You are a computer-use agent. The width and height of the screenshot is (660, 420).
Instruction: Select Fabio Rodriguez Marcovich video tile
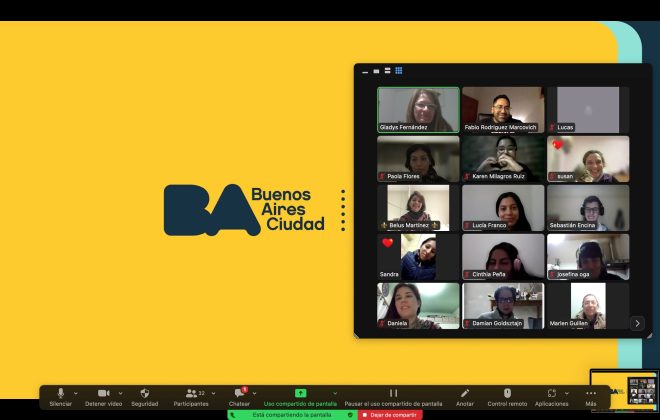click(503, 109)
